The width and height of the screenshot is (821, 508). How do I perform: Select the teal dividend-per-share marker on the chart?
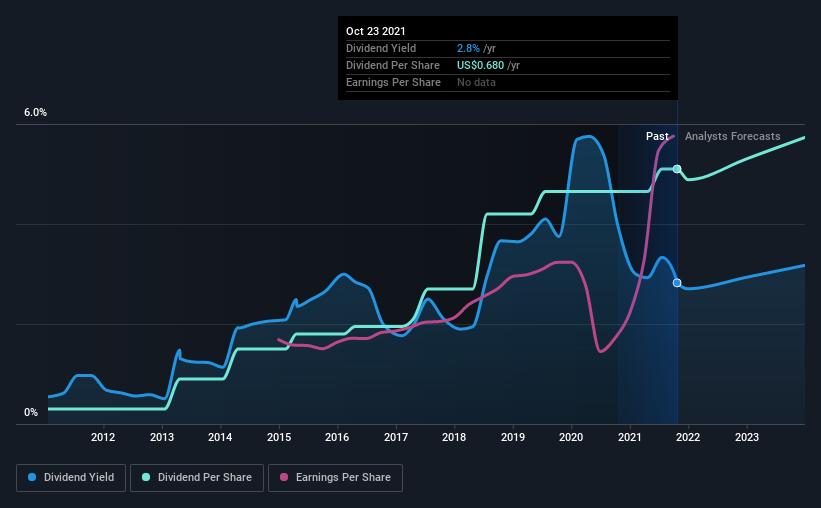pyautogui.click(x=677, y=169)
